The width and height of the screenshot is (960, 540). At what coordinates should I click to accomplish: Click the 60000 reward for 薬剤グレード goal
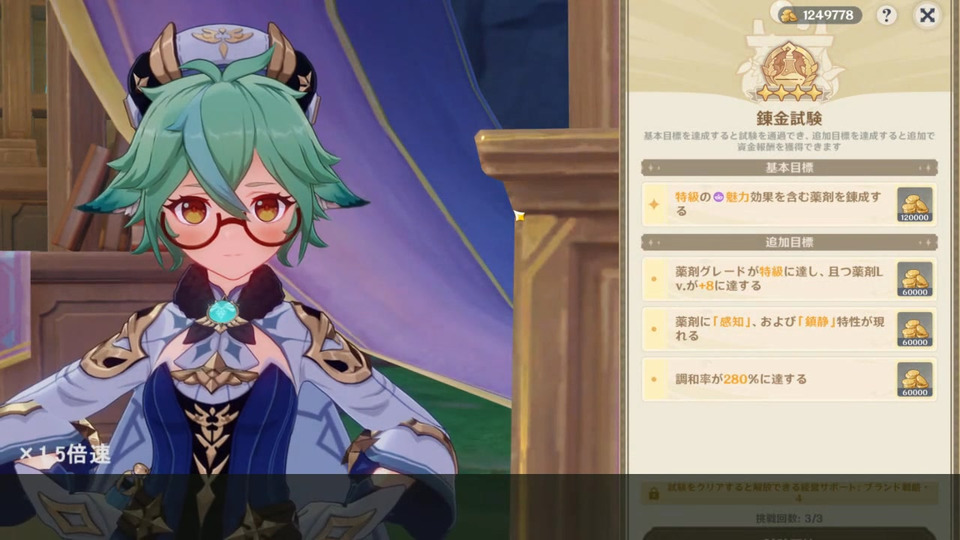915,279
